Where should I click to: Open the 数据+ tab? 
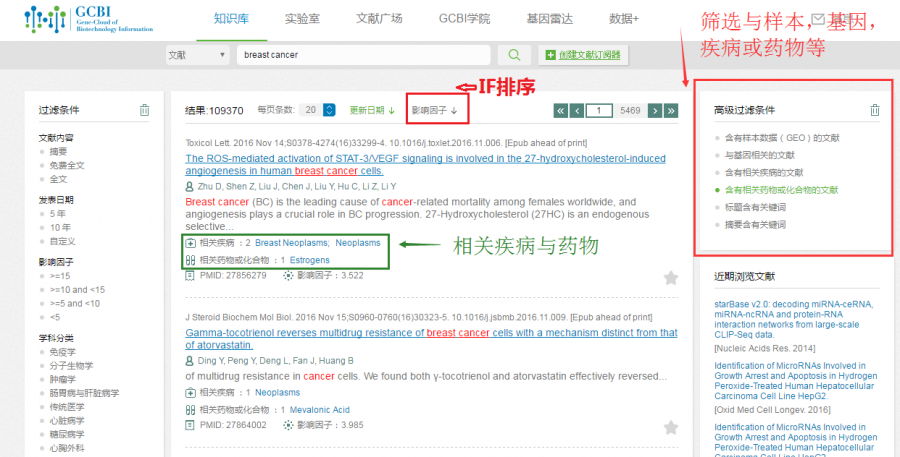pyautogui.click(x=624, y=18)
